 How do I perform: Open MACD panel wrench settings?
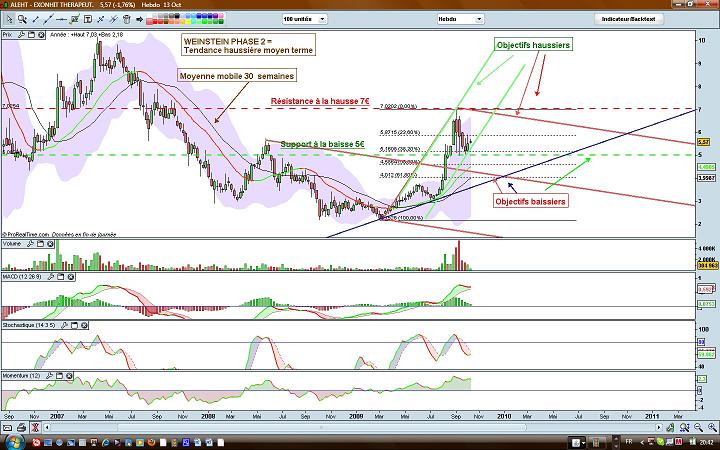51,277
